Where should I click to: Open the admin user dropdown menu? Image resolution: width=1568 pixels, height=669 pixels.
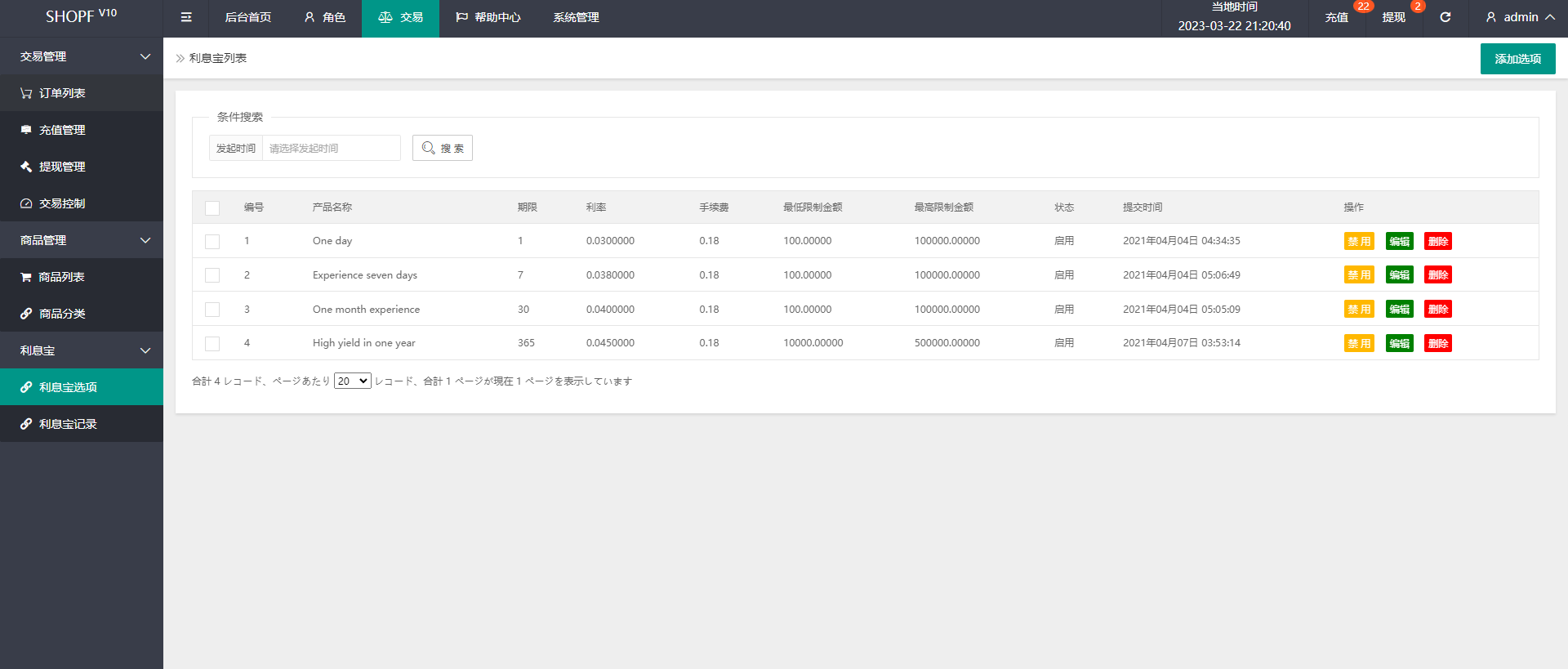(1519, 17)
